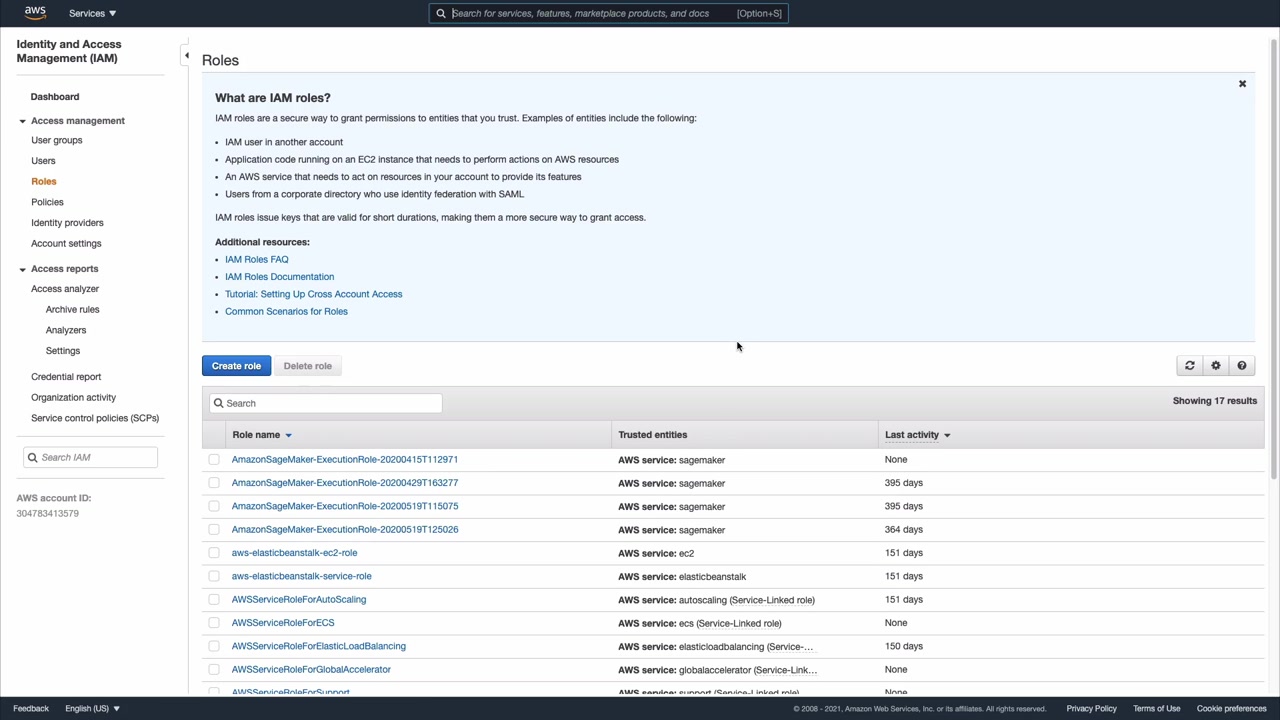The image size is (1280, 720).
Task: Click the sort arrow beside Last activity
Action: pos(947,435)
